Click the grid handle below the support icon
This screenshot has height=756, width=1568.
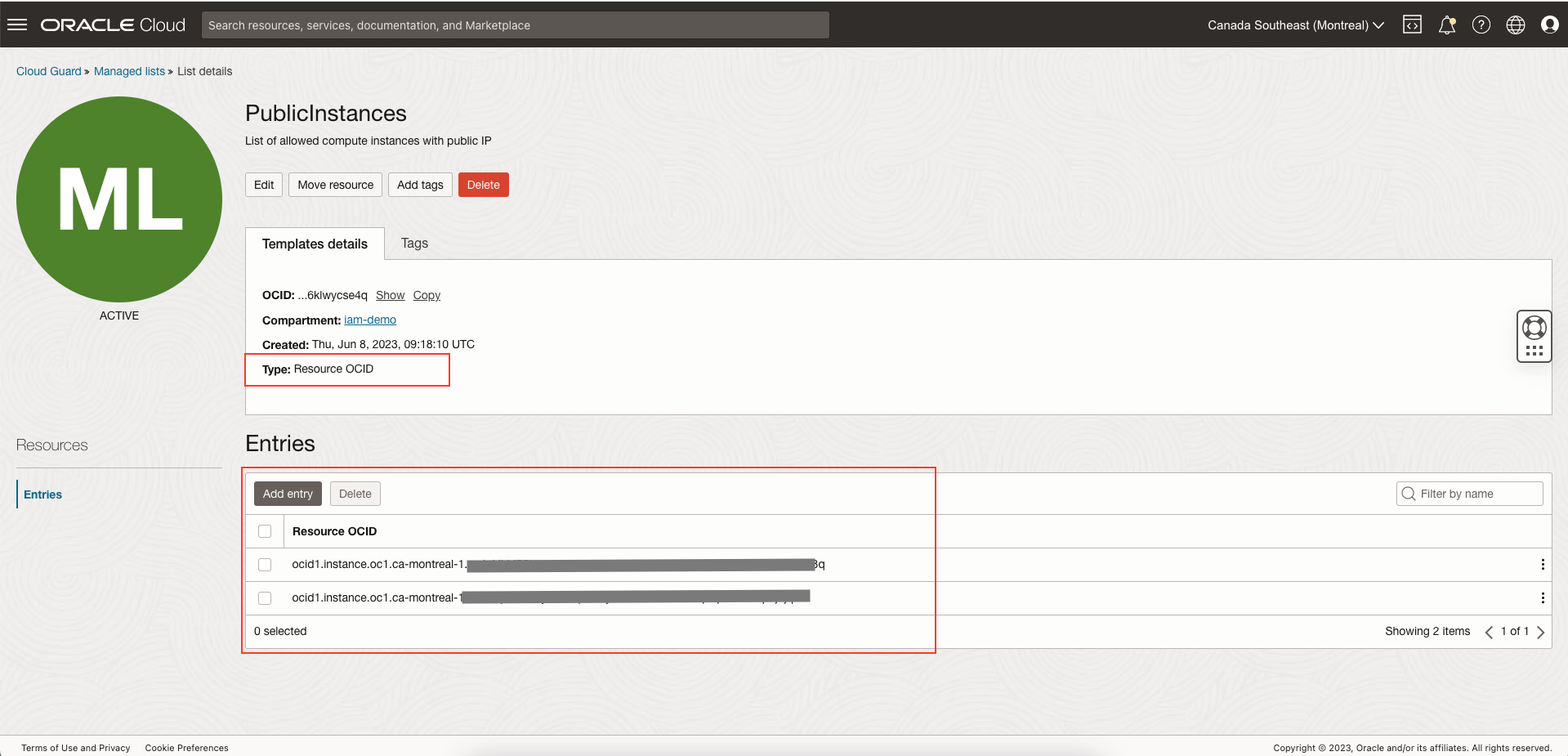(1534, 351)
